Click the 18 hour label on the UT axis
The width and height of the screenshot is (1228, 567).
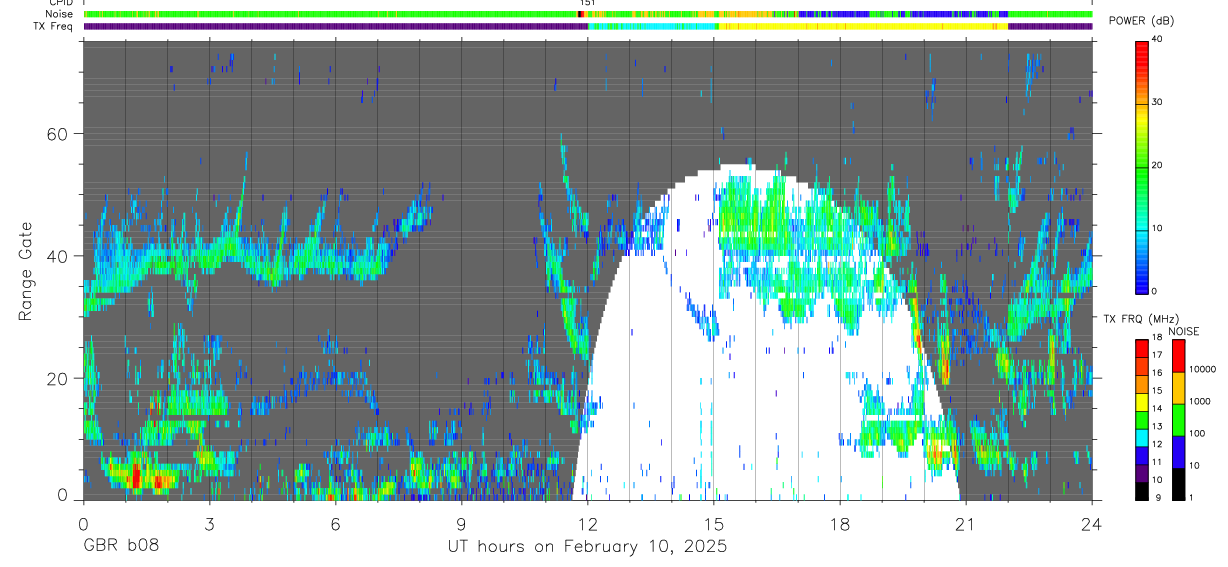tap(839, 523)
